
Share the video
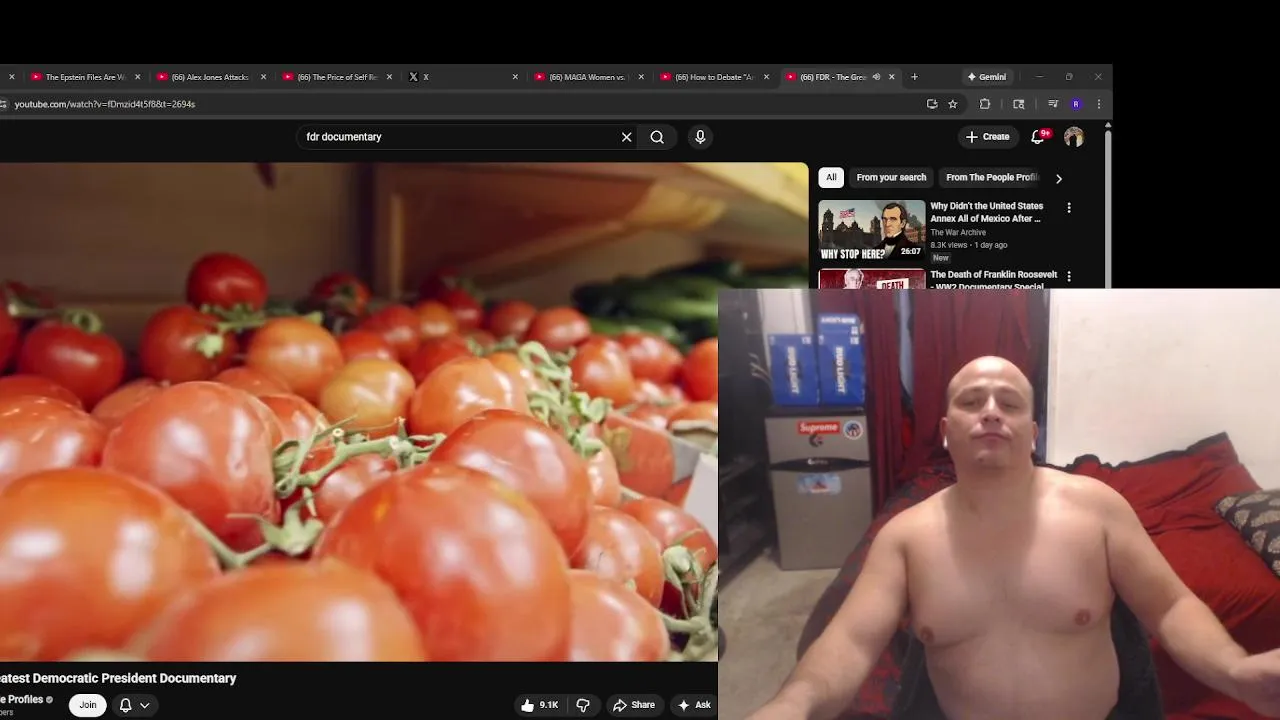[634, 705]
